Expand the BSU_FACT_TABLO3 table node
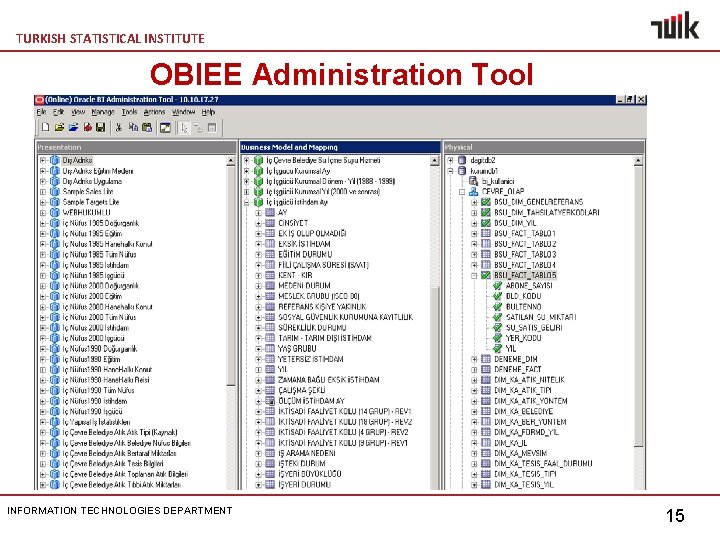Viewport: 720px width, 540px height. (x=474, y=254)
